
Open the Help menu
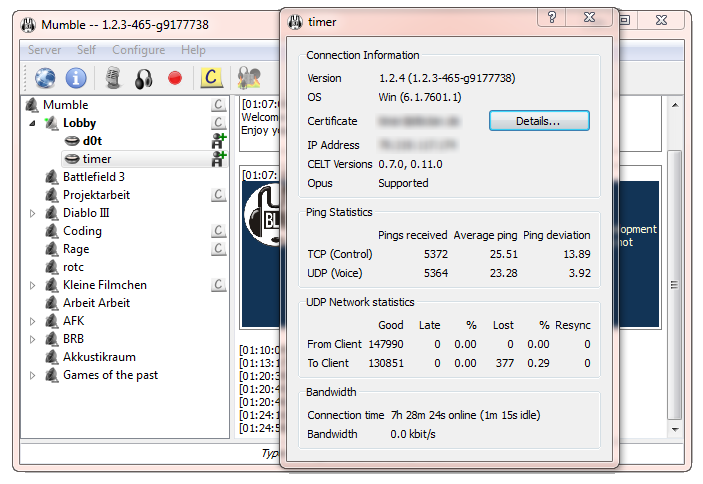pos(193,50)
